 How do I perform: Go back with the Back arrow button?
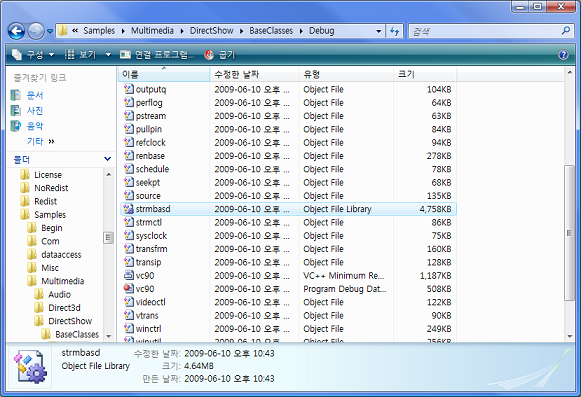pos(16,31)
